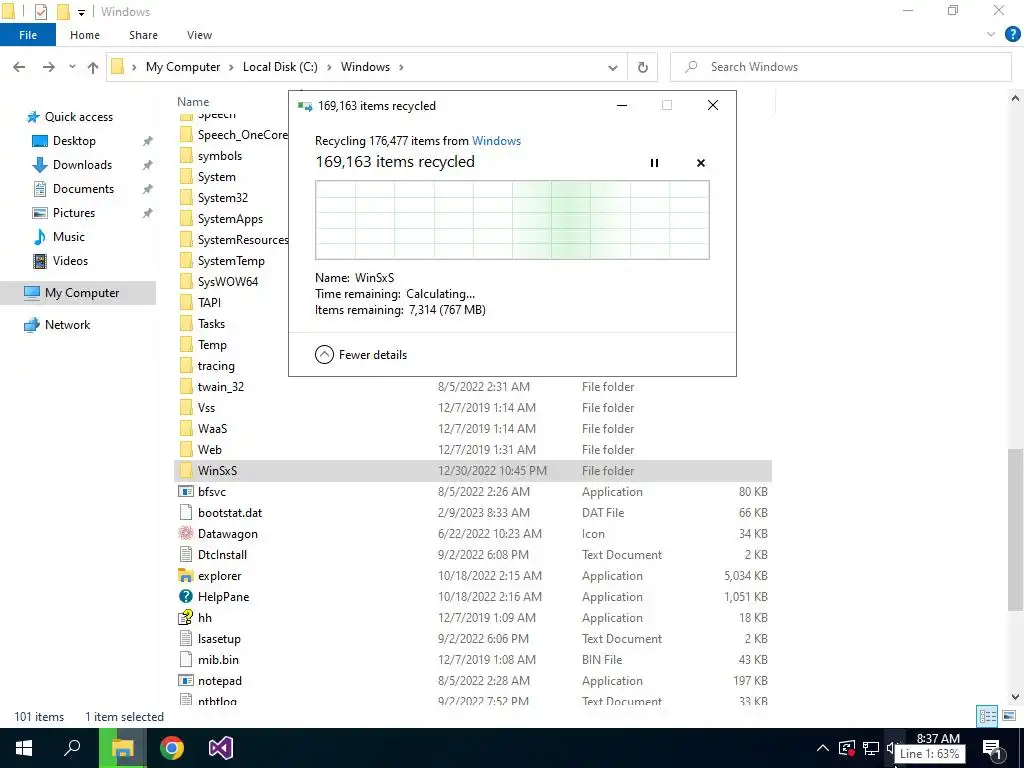Open the Quick Access Toolbar dropdown
The image size is (1024, 768).
tap(81, 12)
